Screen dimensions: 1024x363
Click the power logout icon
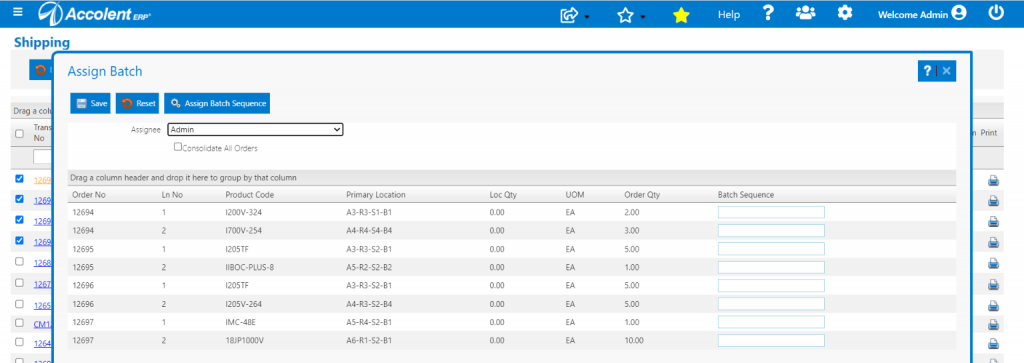(x=996, y=12)
